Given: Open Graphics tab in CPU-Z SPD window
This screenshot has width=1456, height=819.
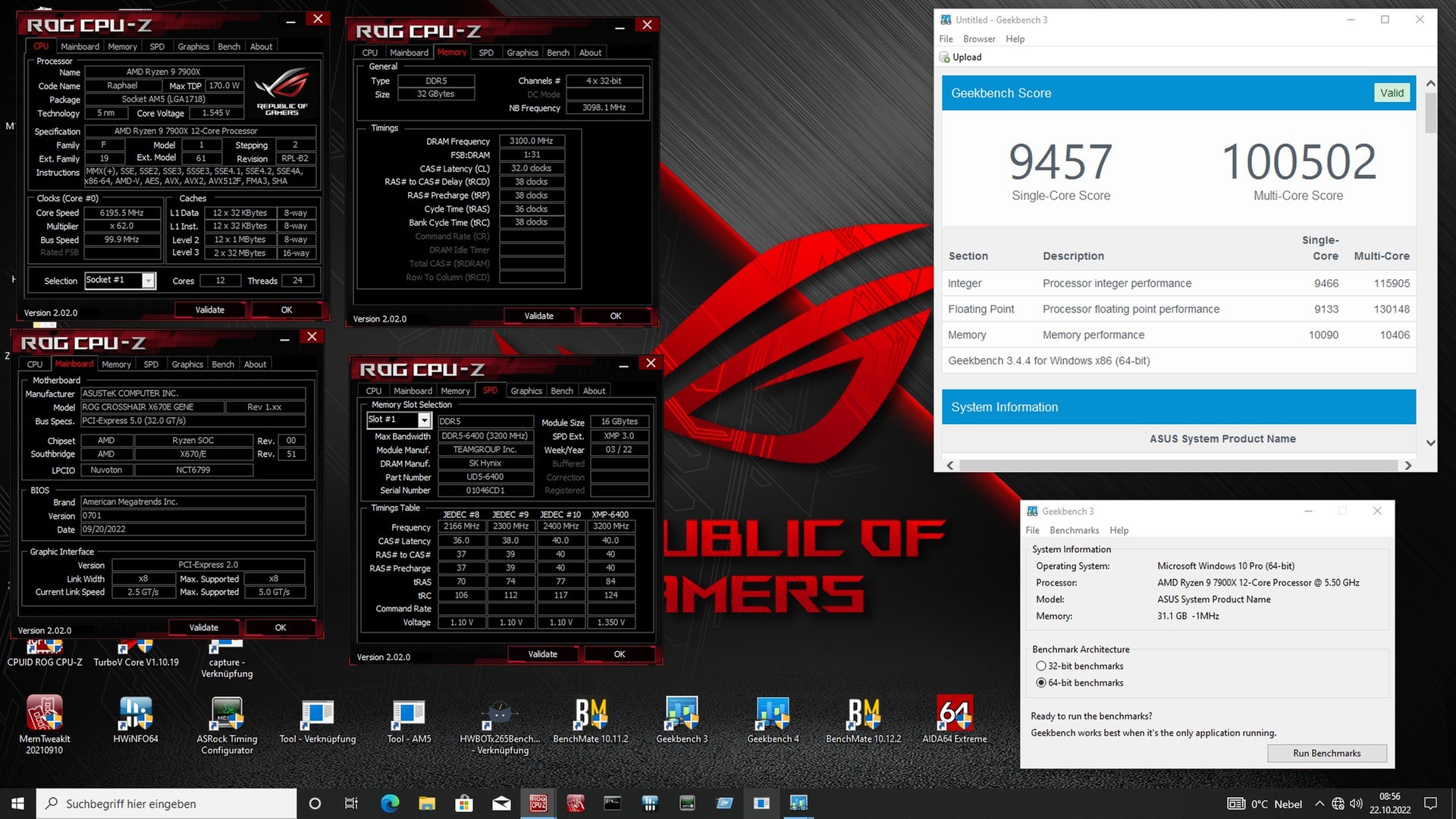Looking at the screenshot, I should coord(526,391).
